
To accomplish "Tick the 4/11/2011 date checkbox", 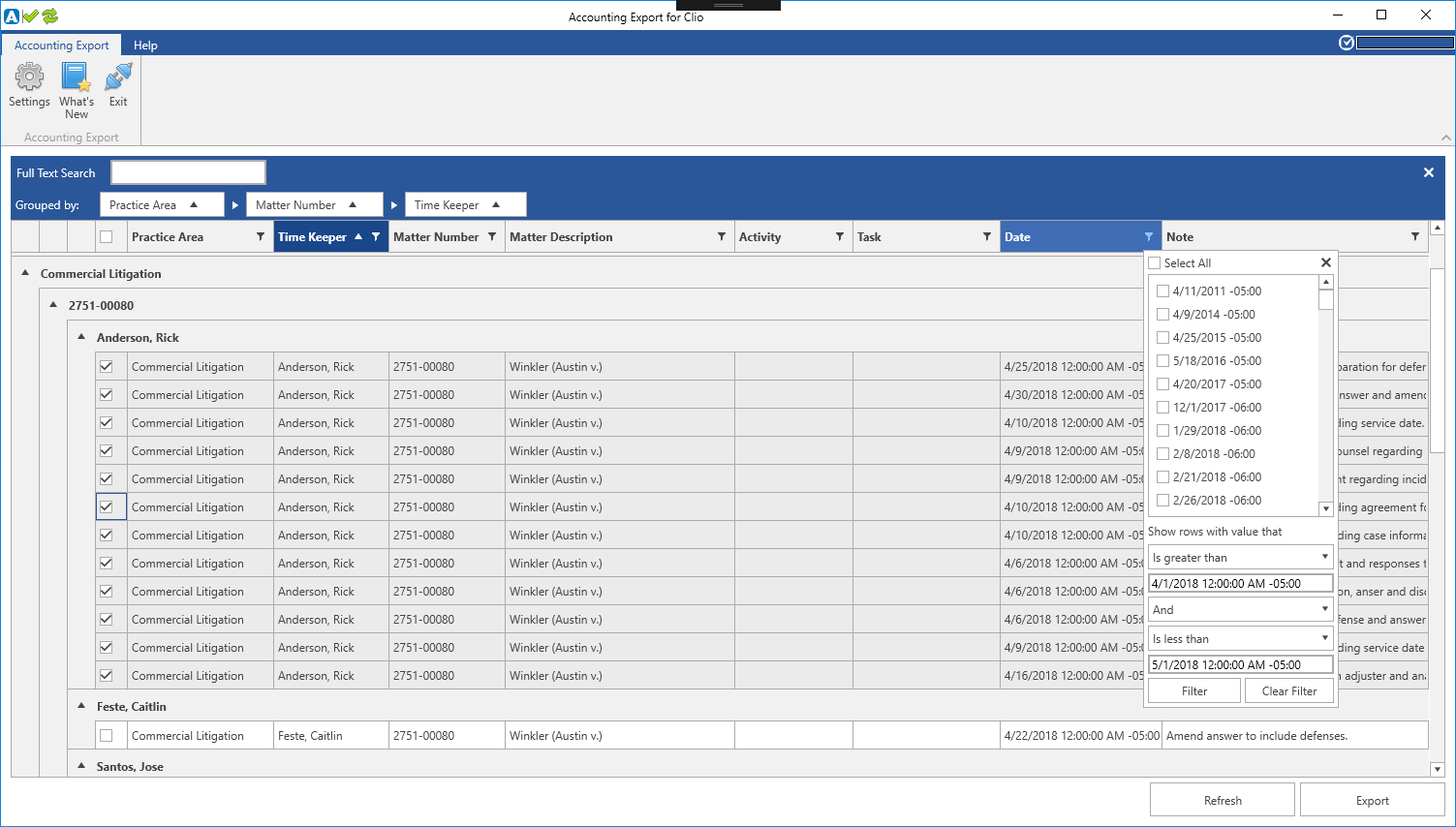I will [x=1163, y=291].
